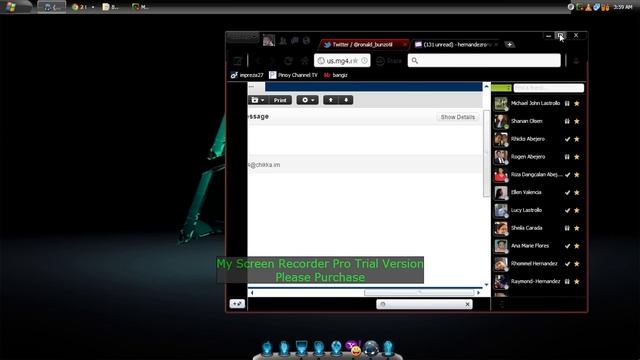The width and height of the screenshot is (640, 360).
Task: Go to previous message with up arrow
Action: 331,100
